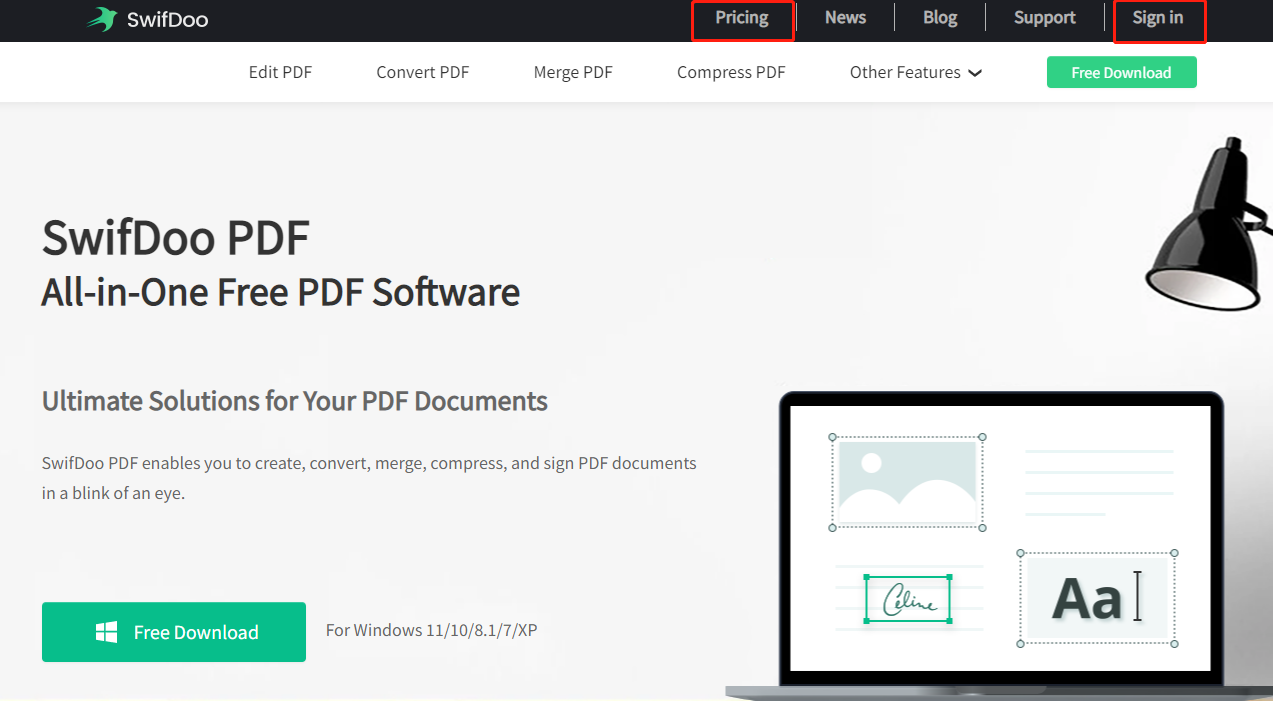Go to the News section
The height and width of the screenshot is (701, 1273).
845,18
